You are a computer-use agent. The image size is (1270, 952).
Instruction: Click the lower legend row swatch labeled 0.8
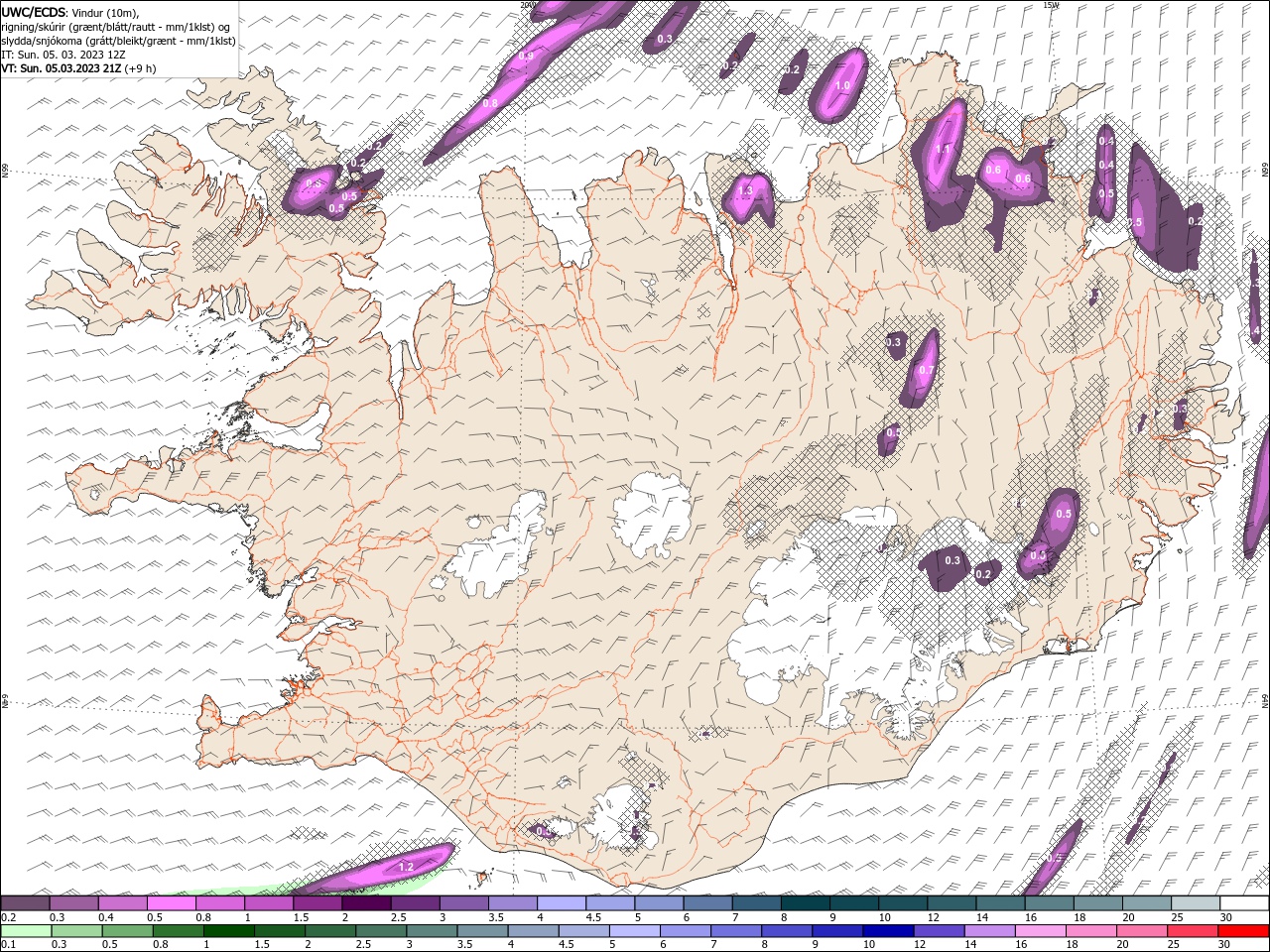[178, 931]
